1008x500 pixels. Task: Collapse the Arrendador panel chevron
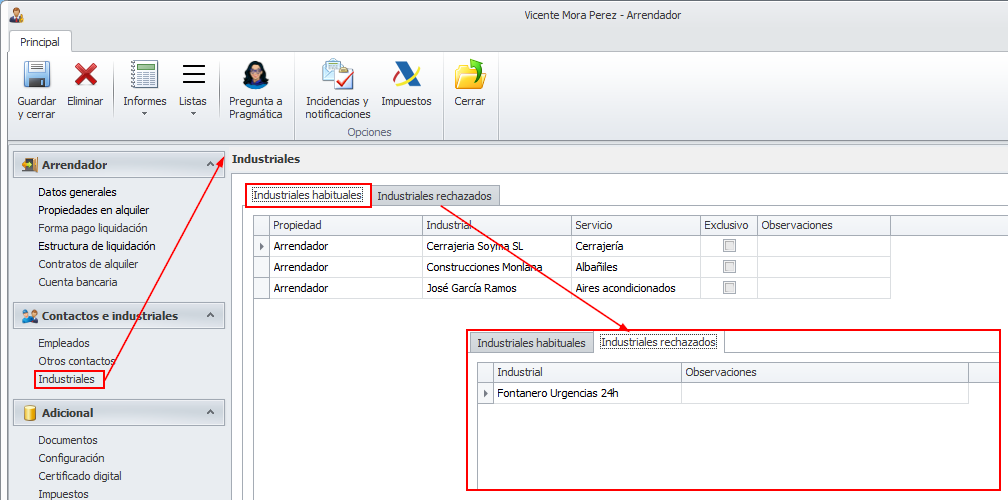click(210, 165)
